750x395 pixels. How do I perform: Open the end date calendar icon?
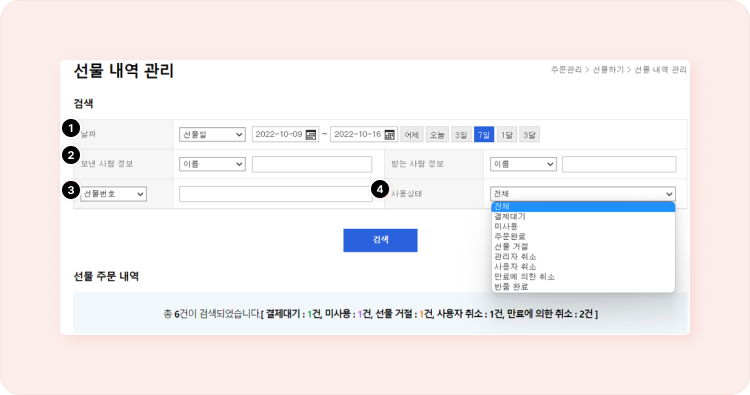(390, 135)
